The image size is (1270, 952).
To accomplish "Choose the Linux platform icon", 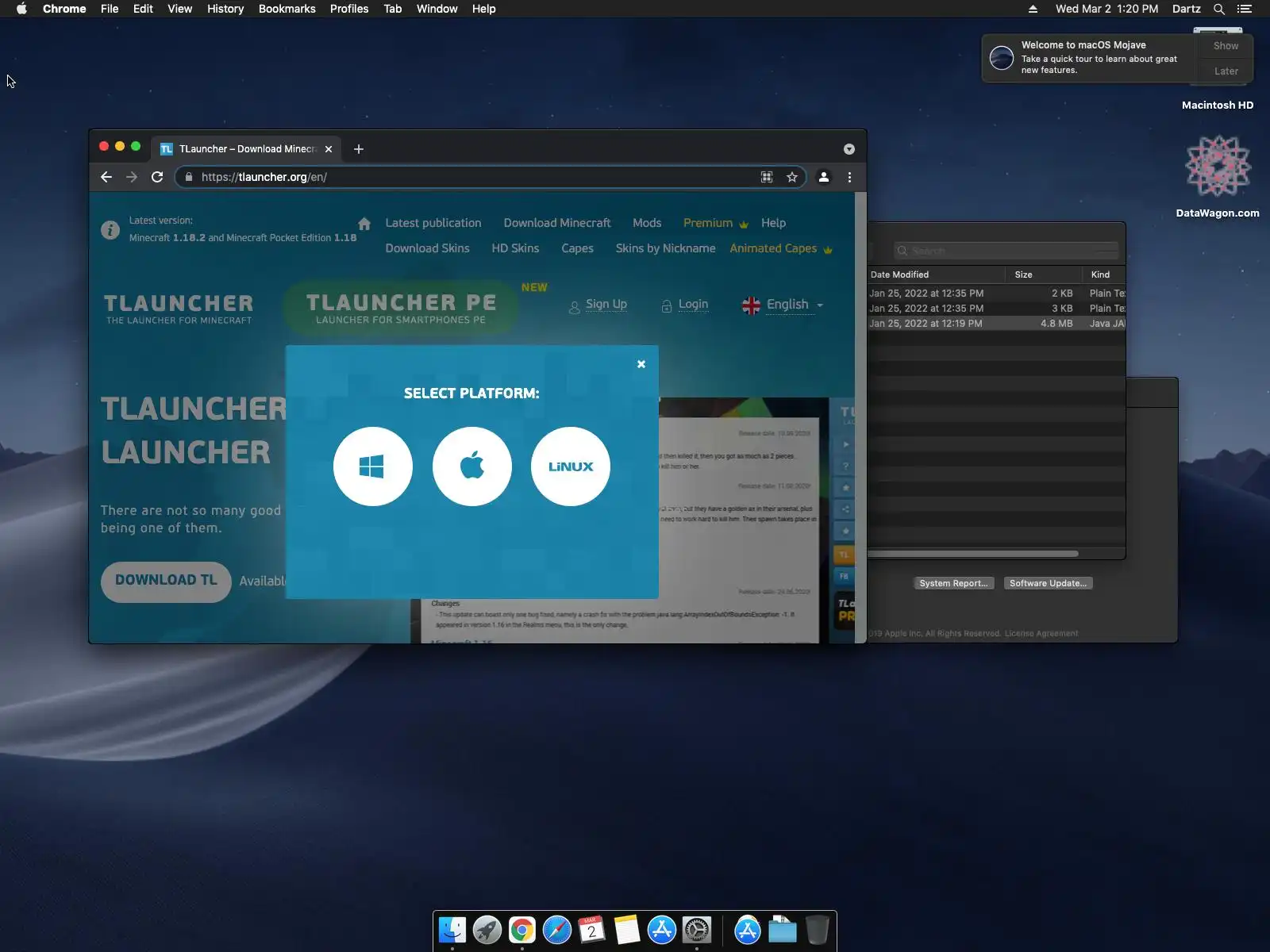I will pos(571,466).
